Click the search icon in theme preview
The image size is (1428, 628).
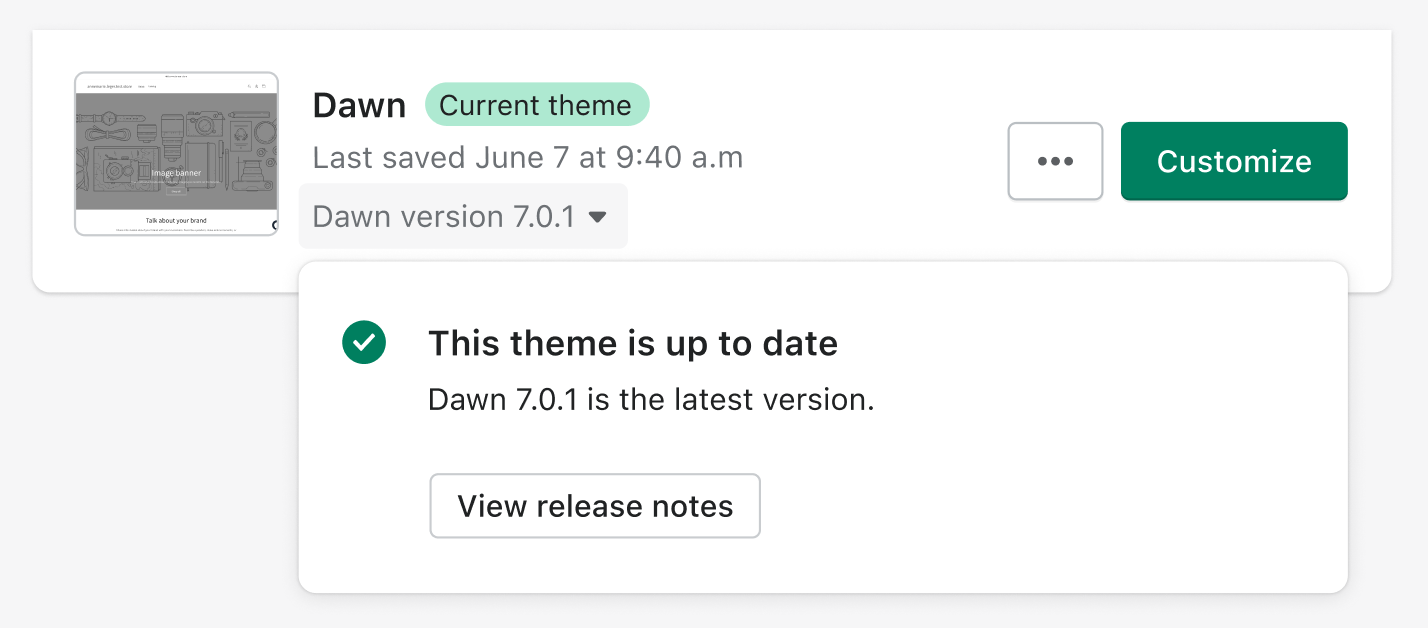point(249,87)
